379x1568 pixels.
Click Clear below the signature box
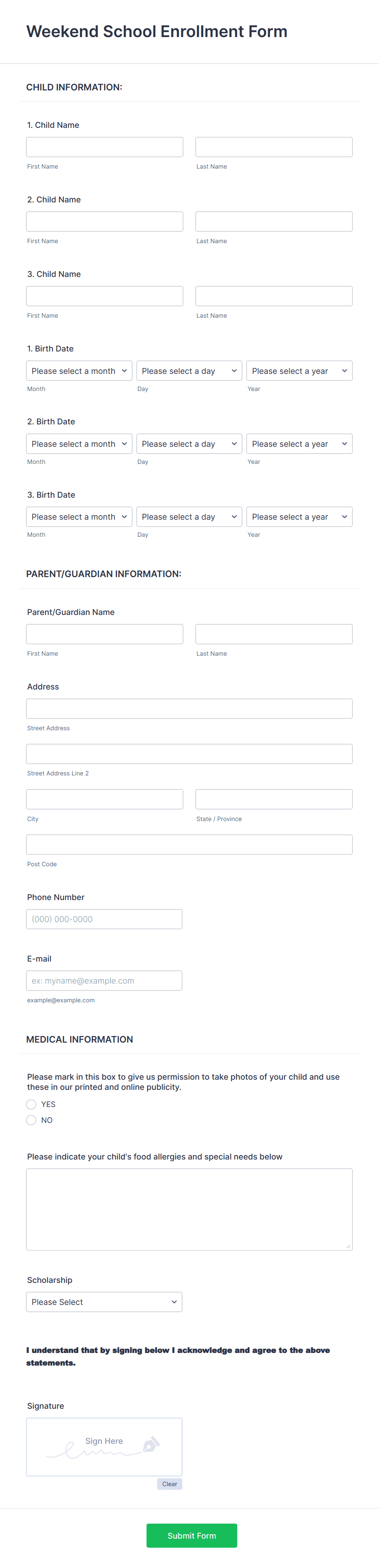tap(169, 1483)
